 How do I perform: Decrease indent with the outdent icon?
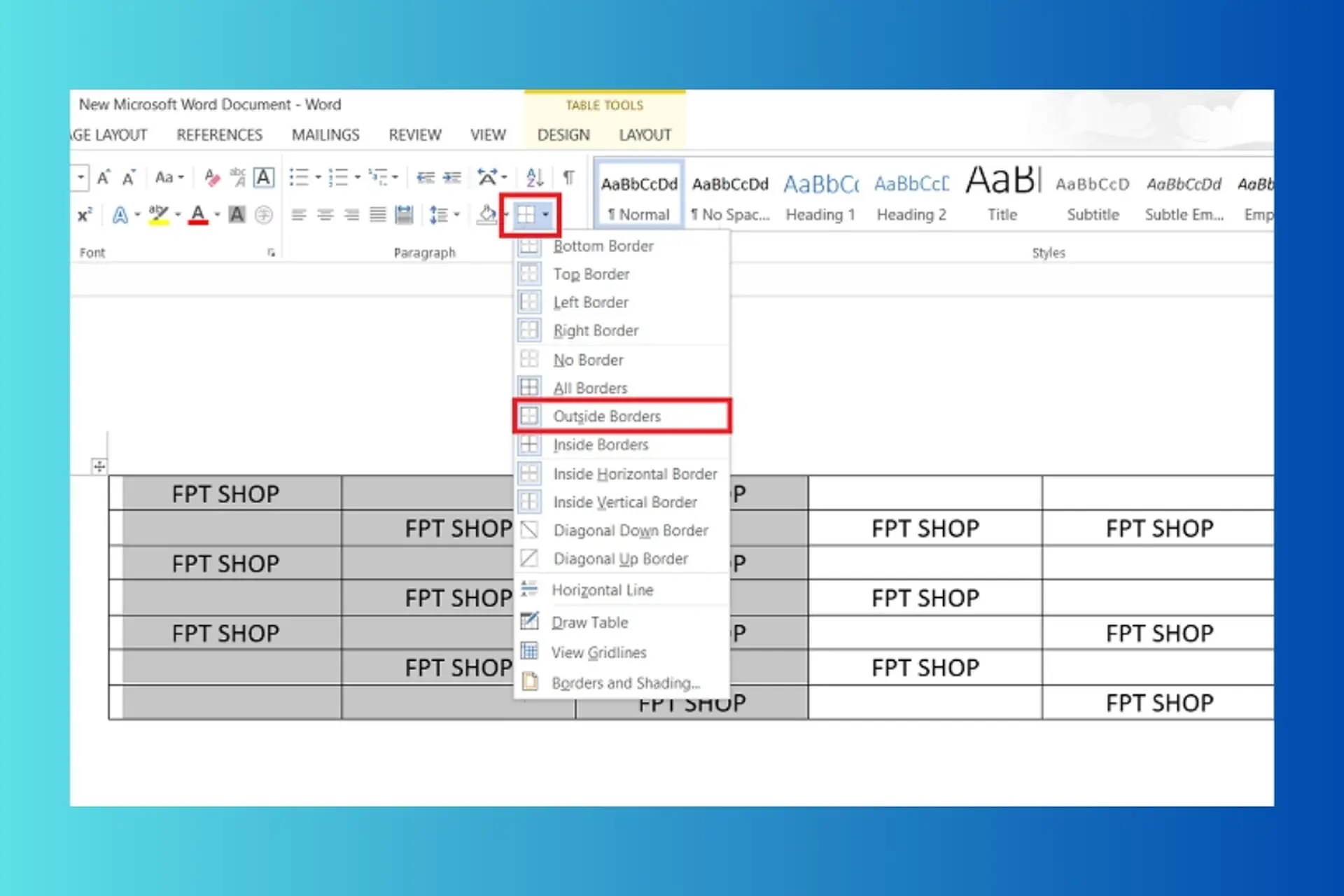425,178
